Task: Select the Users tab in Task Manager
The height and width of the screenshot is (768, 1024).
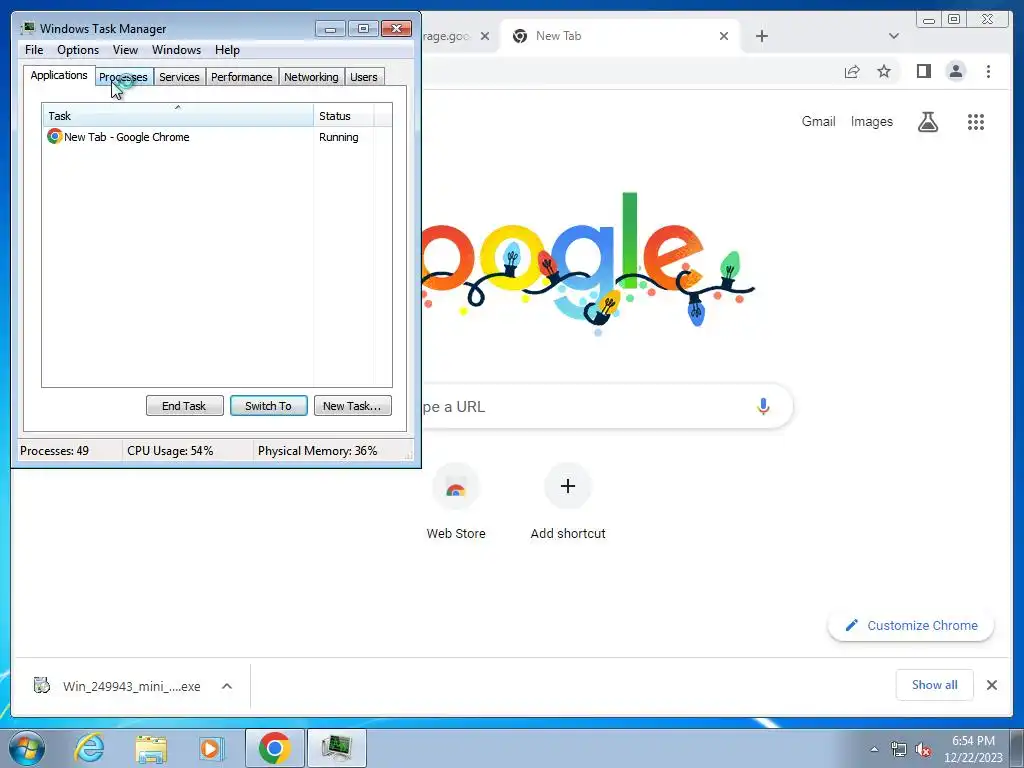Action: (364, 77)
